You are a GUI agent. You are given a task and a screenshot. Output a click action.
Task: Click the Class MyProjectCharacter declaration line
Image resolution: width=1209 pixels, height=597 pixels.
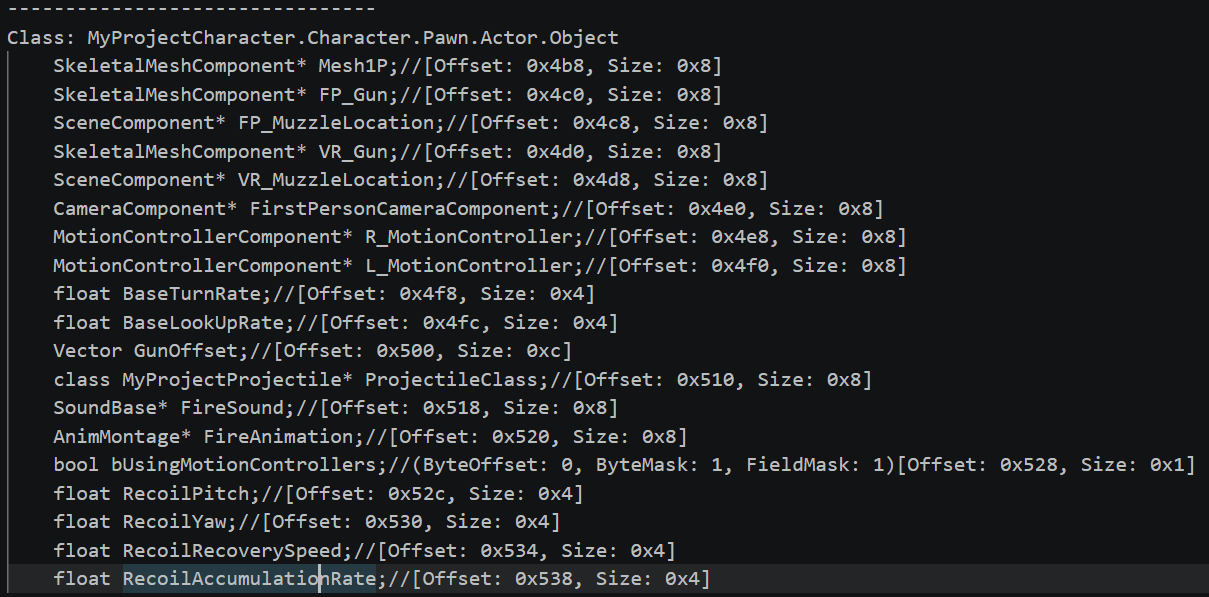[x=312, y=38]
